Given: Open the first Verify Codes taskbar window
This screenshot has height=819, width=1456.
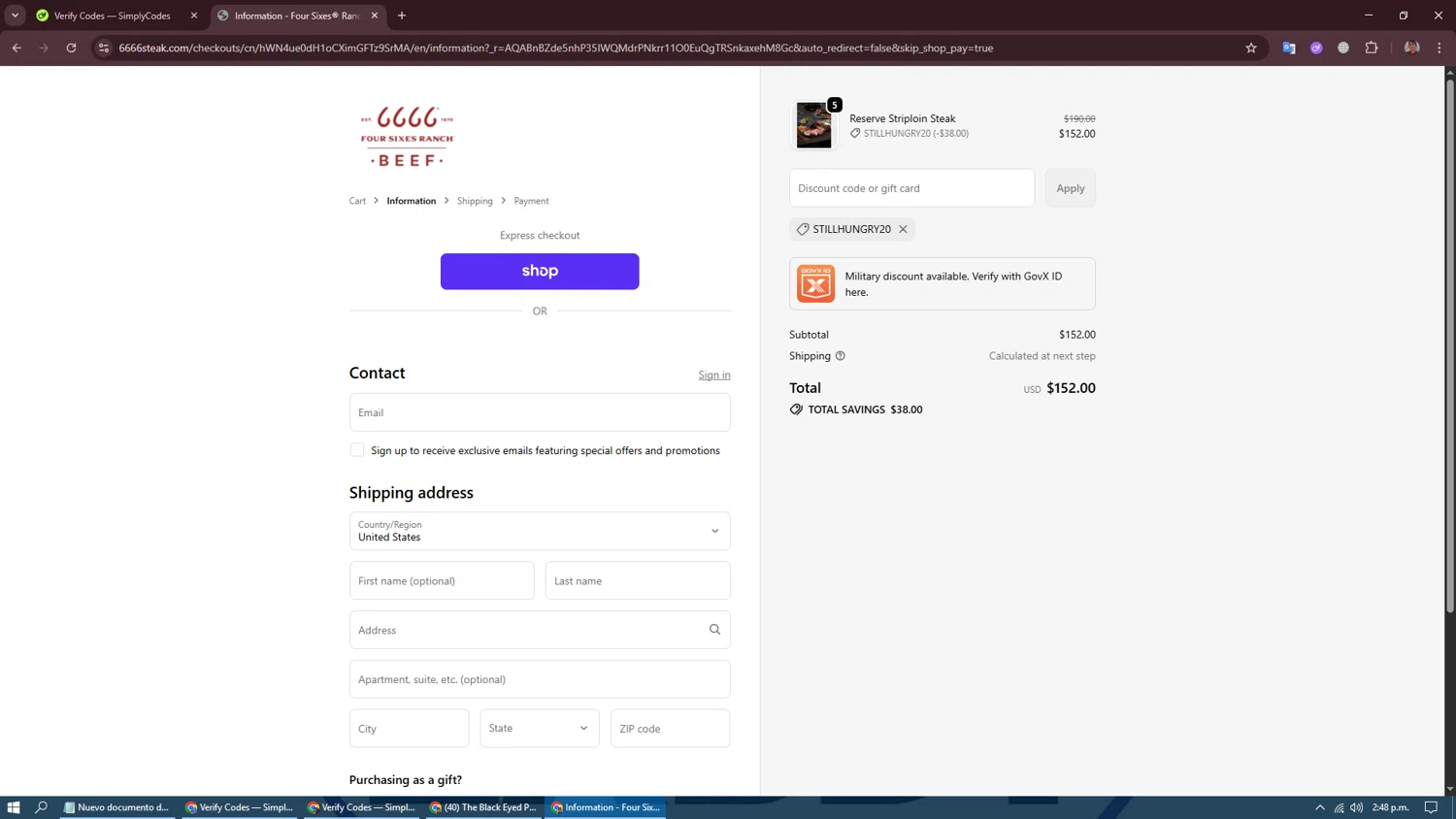Looking at the screenshot, I should [x=240, y=807].
